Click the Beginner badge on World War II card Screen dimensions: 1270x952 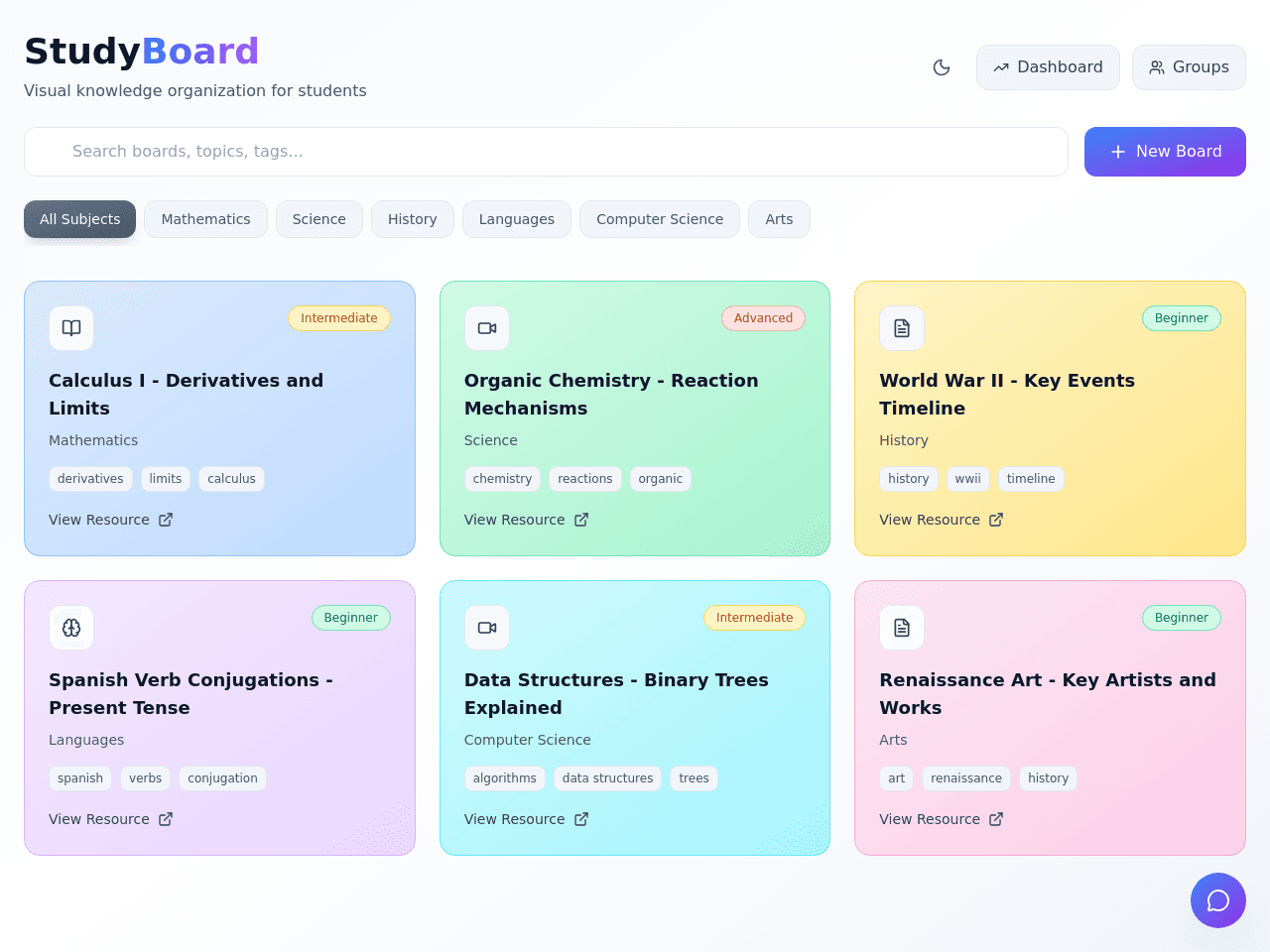click(1182, 318)
